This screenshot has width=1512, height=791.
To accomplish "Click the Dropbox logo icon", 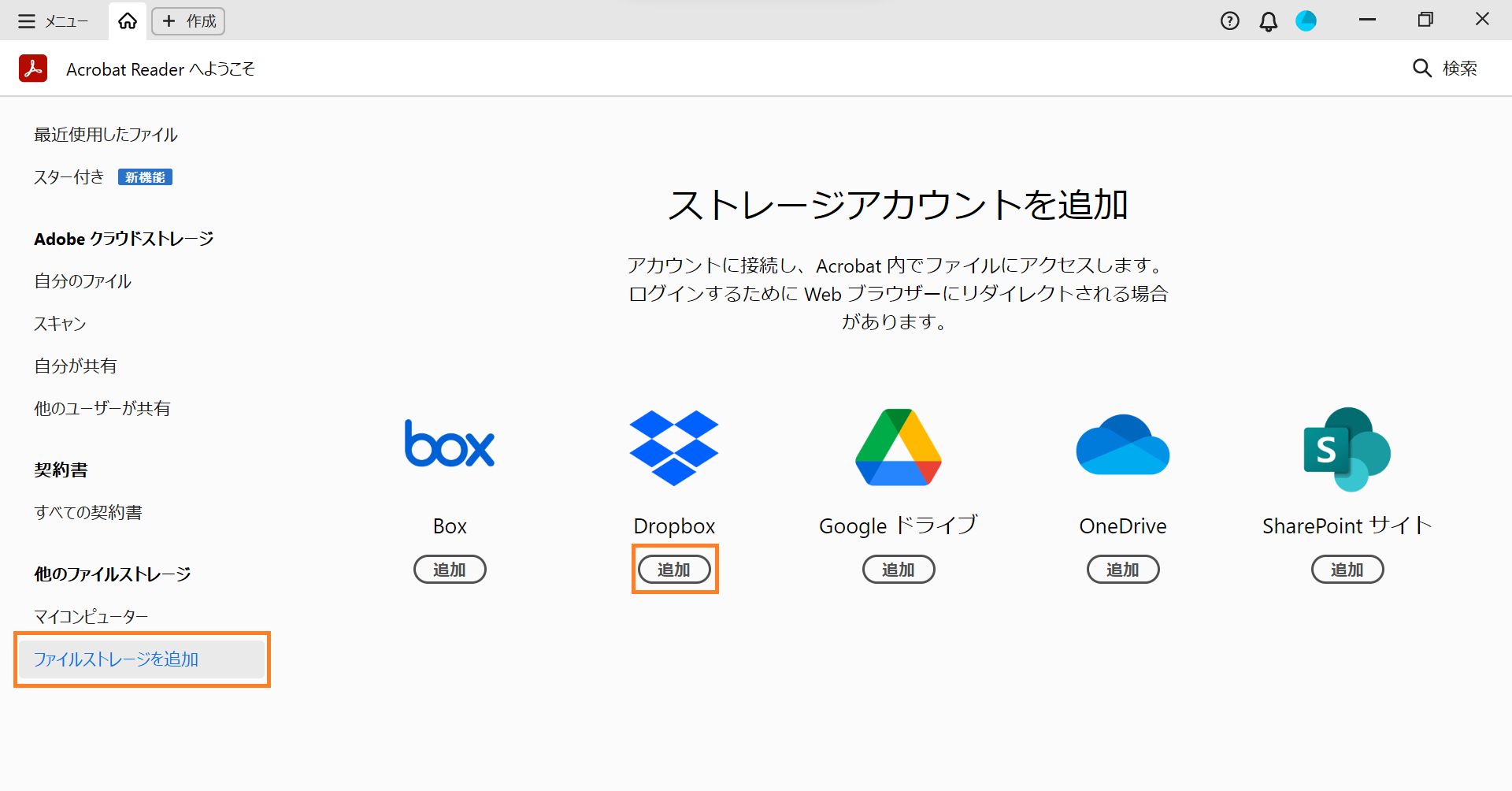I will click(674, 447).
